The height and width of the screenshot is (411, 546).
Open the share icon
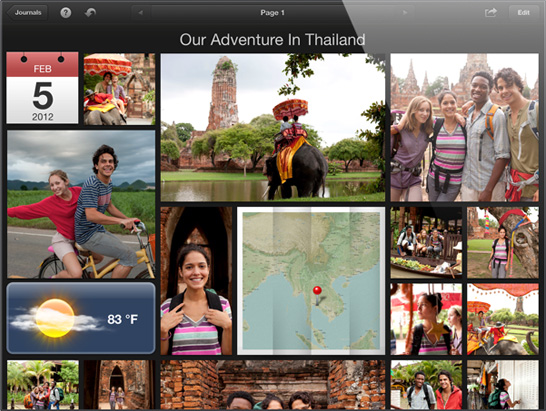[x=491, y=13]
